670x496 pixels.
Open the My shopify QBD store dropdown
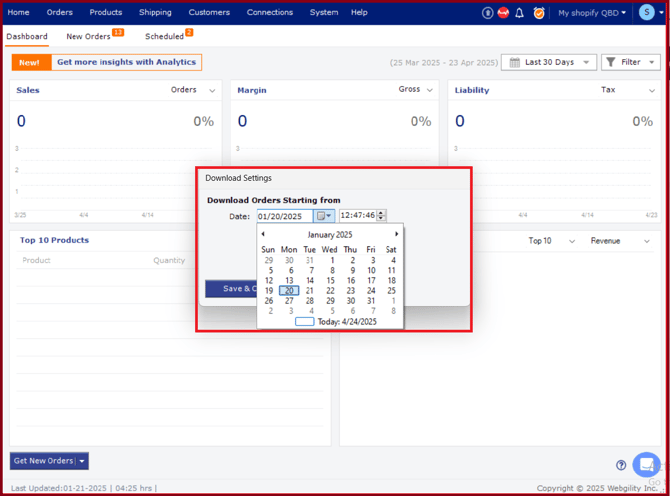coord(592,13)
